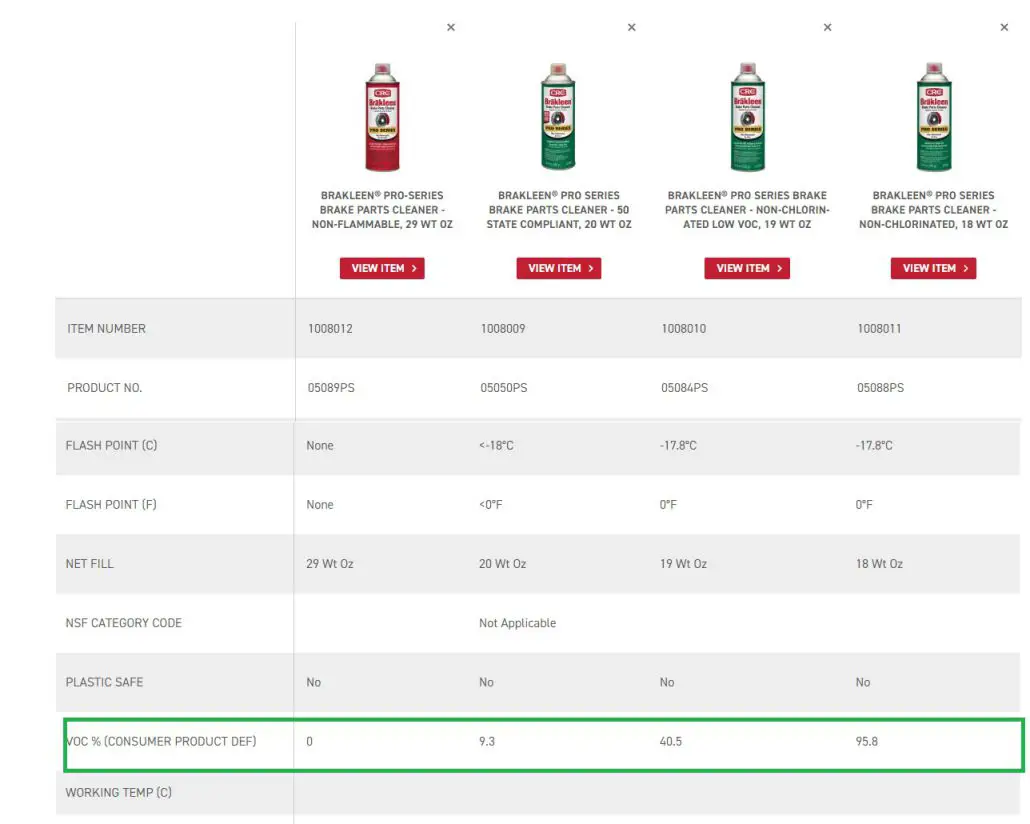Select the ITEM NUMBER row label
The image size is (1030, 824).
[106, 329]
